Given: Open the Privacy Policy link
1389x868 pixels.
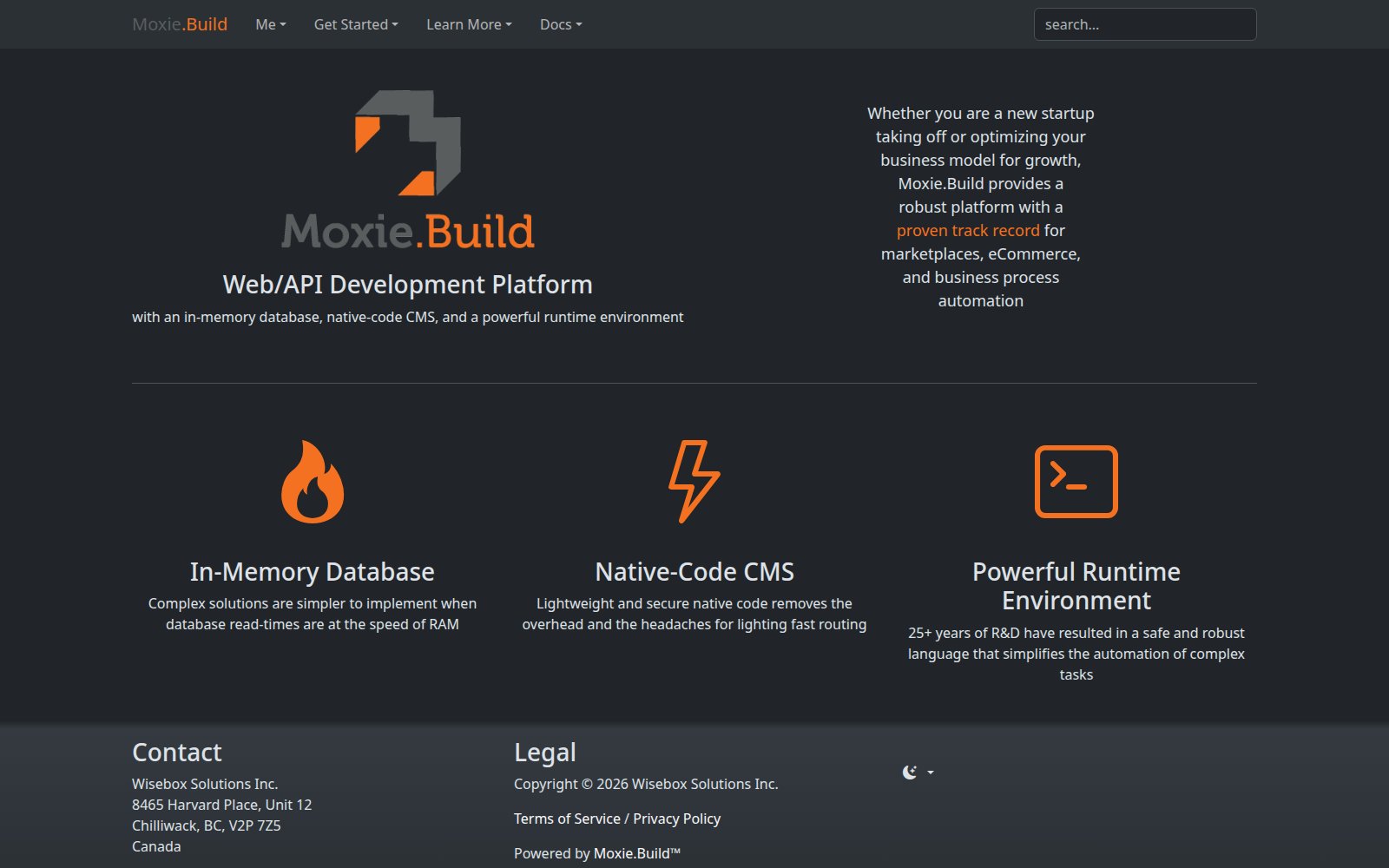Looking at the screenshot, I should click(x=677, y=819).
